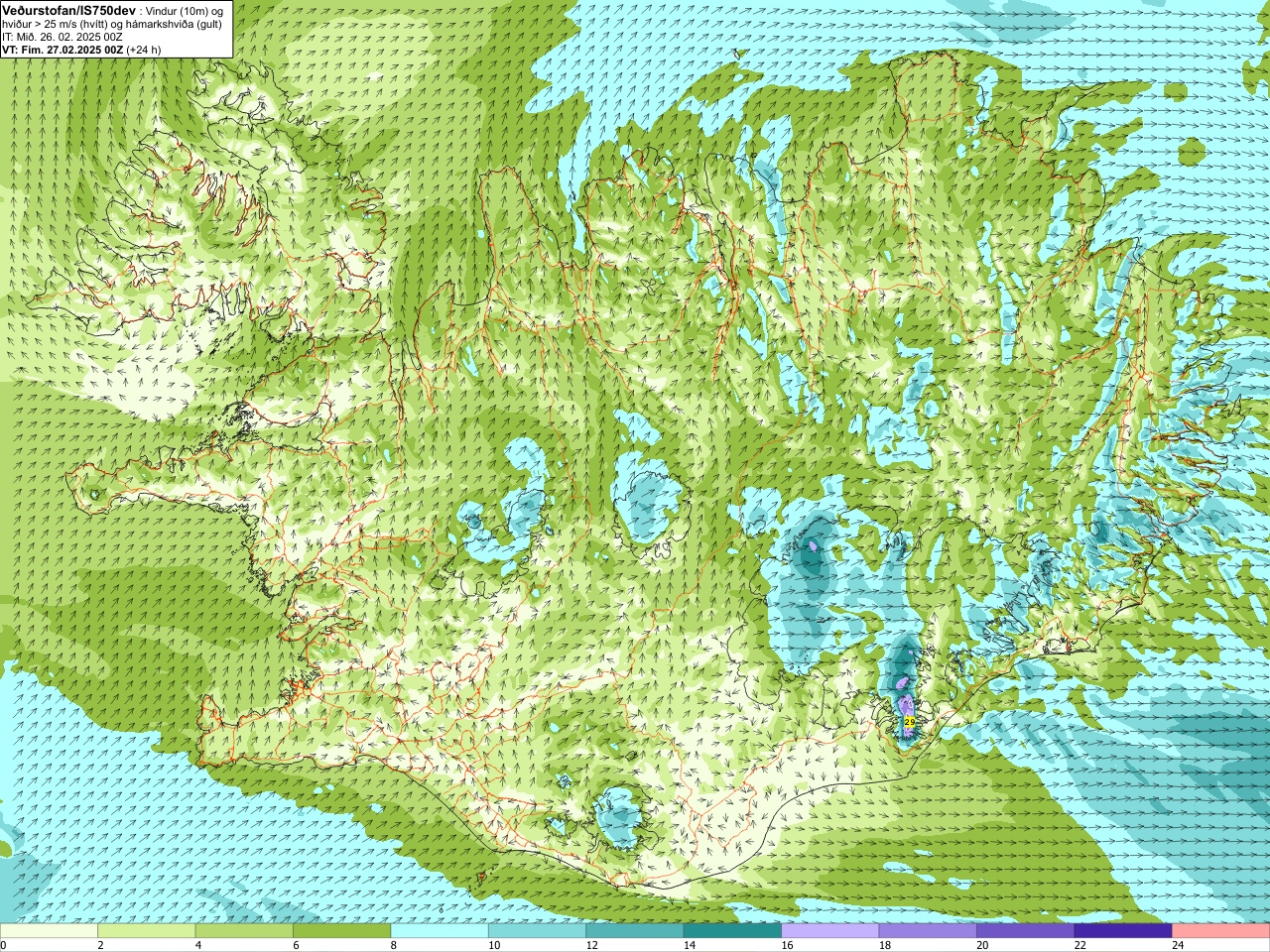This screenshot has width=1270, height=952.
Task: Click the legend tick label 0
Action: click(4, 945)
